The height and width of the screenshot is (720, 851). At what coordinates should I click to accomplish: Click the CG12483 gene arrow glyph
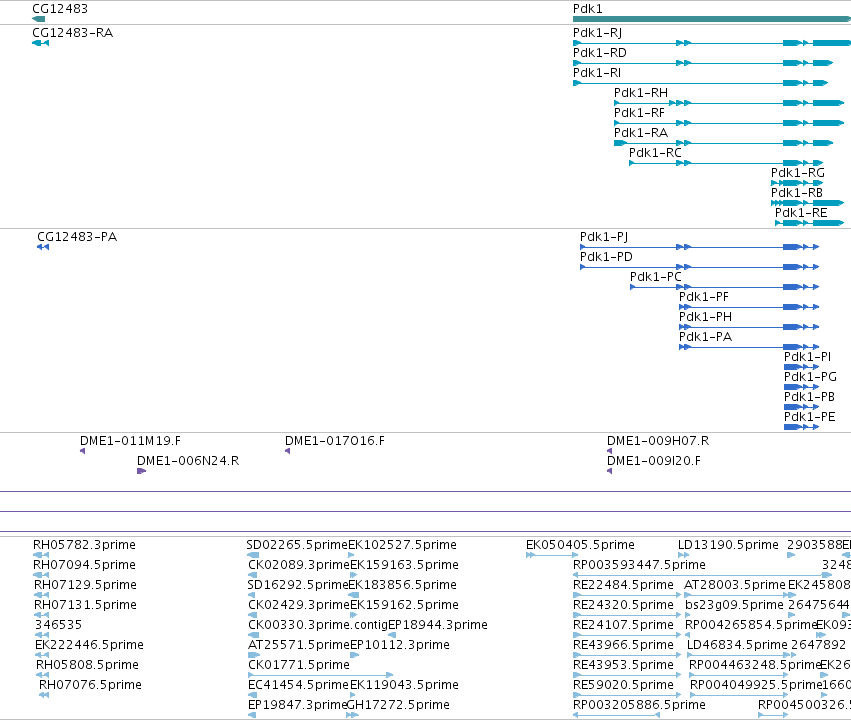coord(39,19)
